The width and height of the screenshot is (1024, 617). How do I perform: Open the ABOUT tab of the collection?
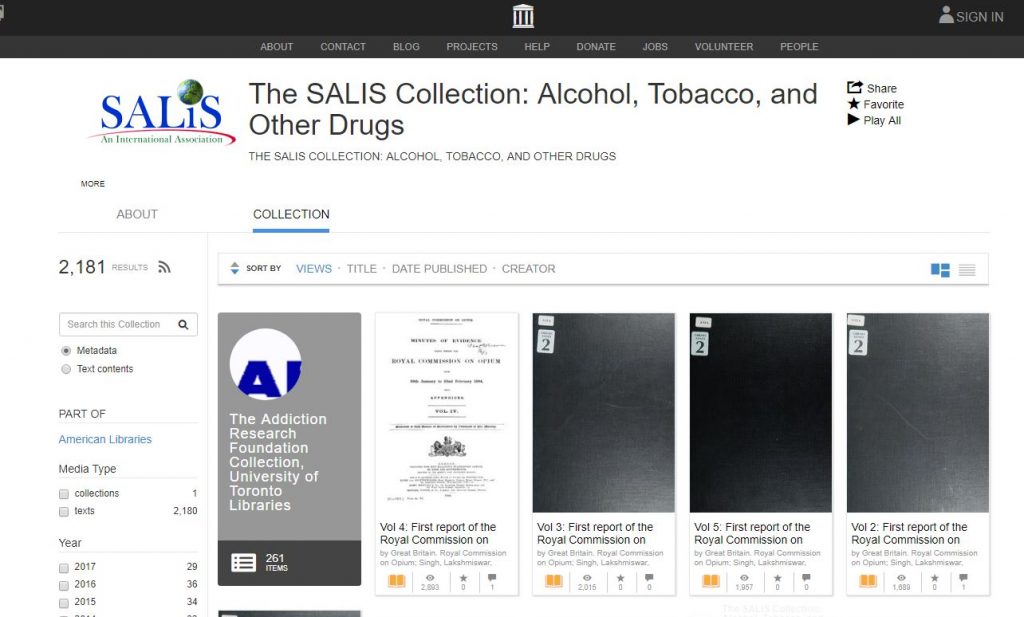(x=137, y=214)
